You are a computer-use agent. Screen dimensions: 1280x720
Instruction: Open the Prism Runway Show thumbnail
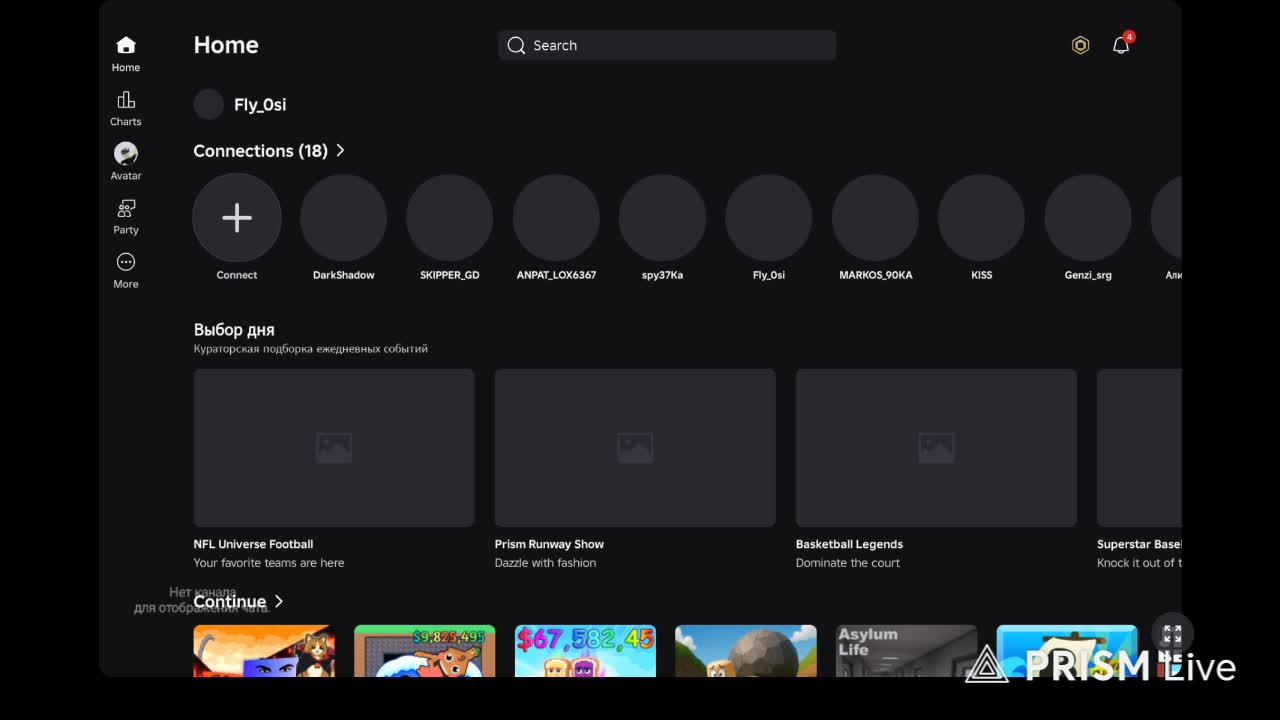coord(635,448)
